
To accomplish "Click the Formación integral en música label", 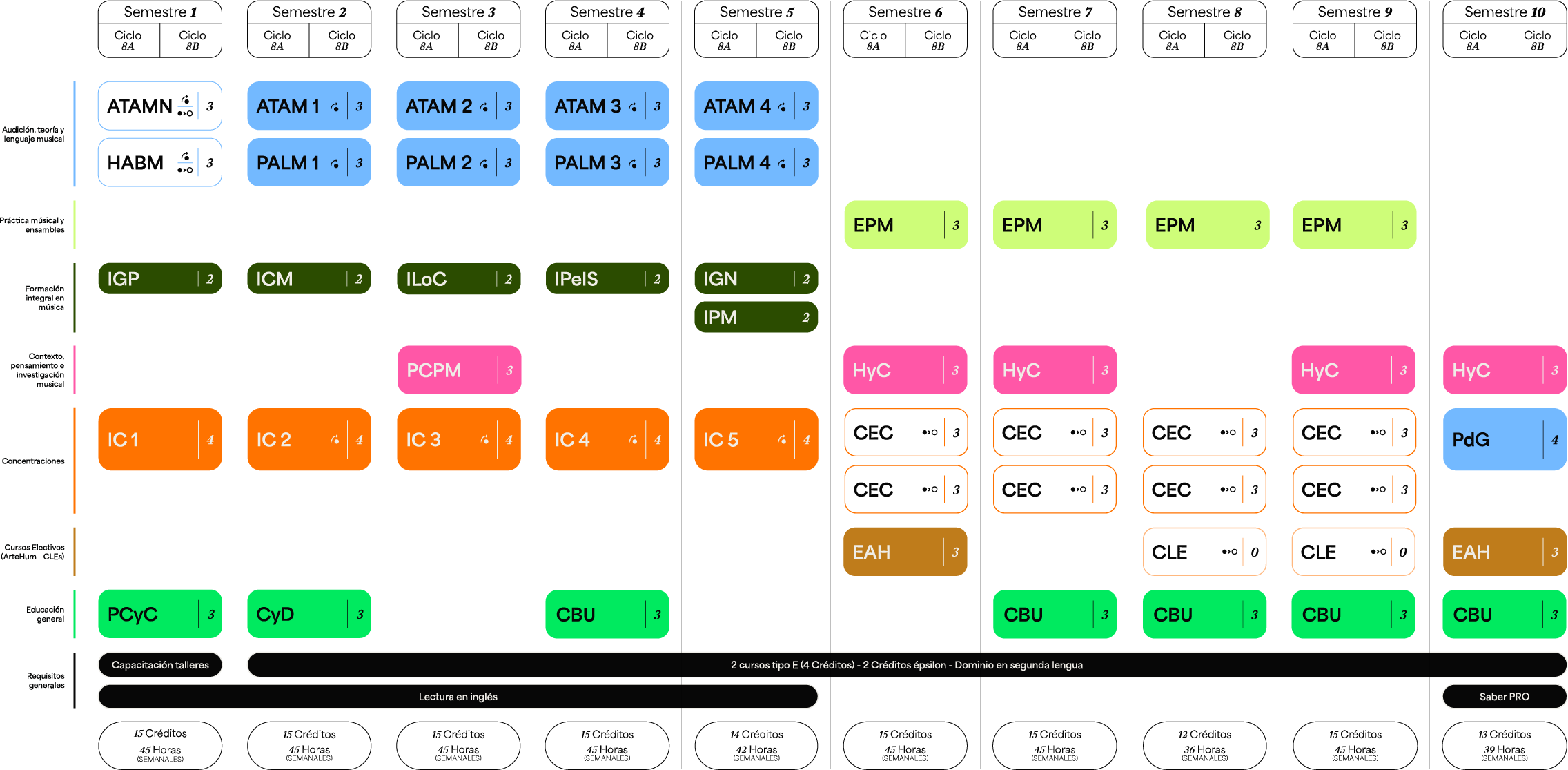I will pos(45,298).
